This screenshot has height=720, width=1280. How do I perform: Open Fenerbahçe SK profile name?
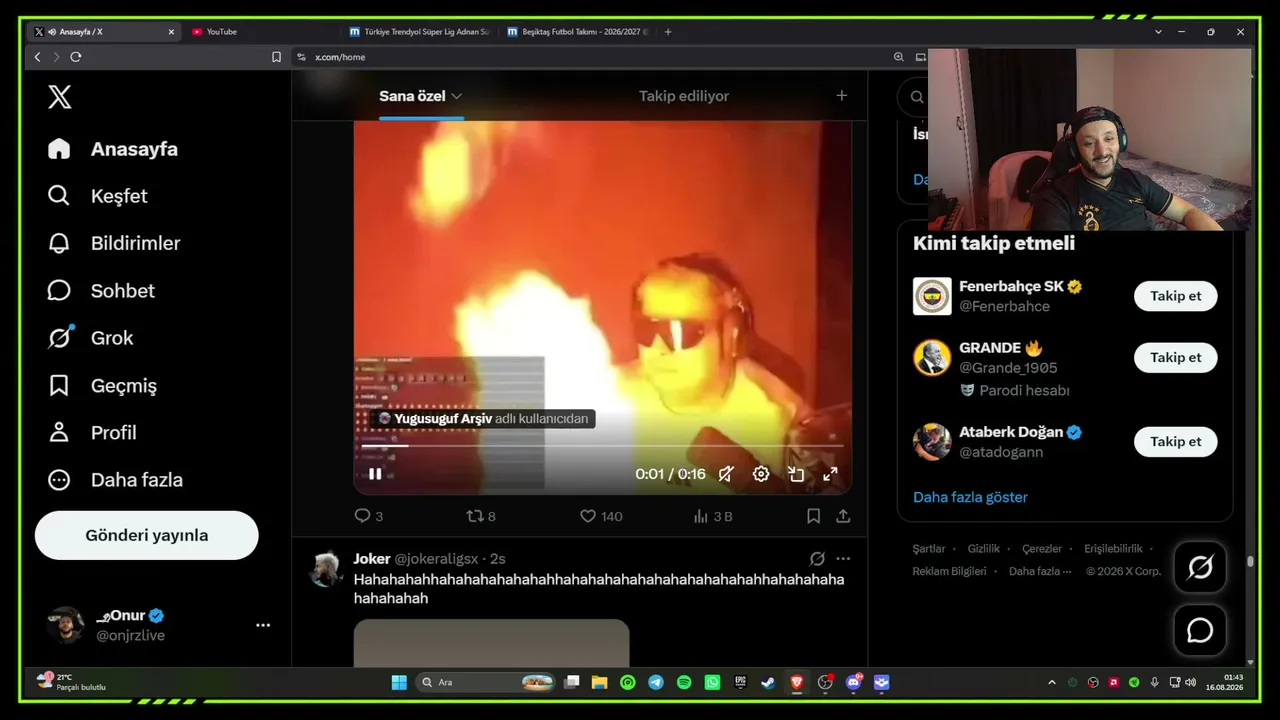1013,287
